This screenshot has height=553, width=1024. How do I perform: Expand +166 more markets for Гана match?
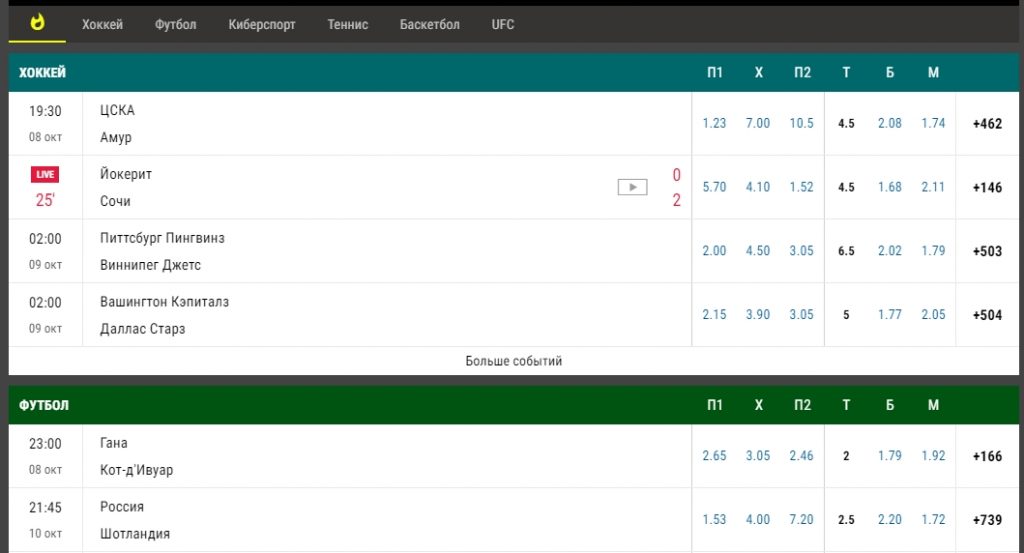point(987,456)
